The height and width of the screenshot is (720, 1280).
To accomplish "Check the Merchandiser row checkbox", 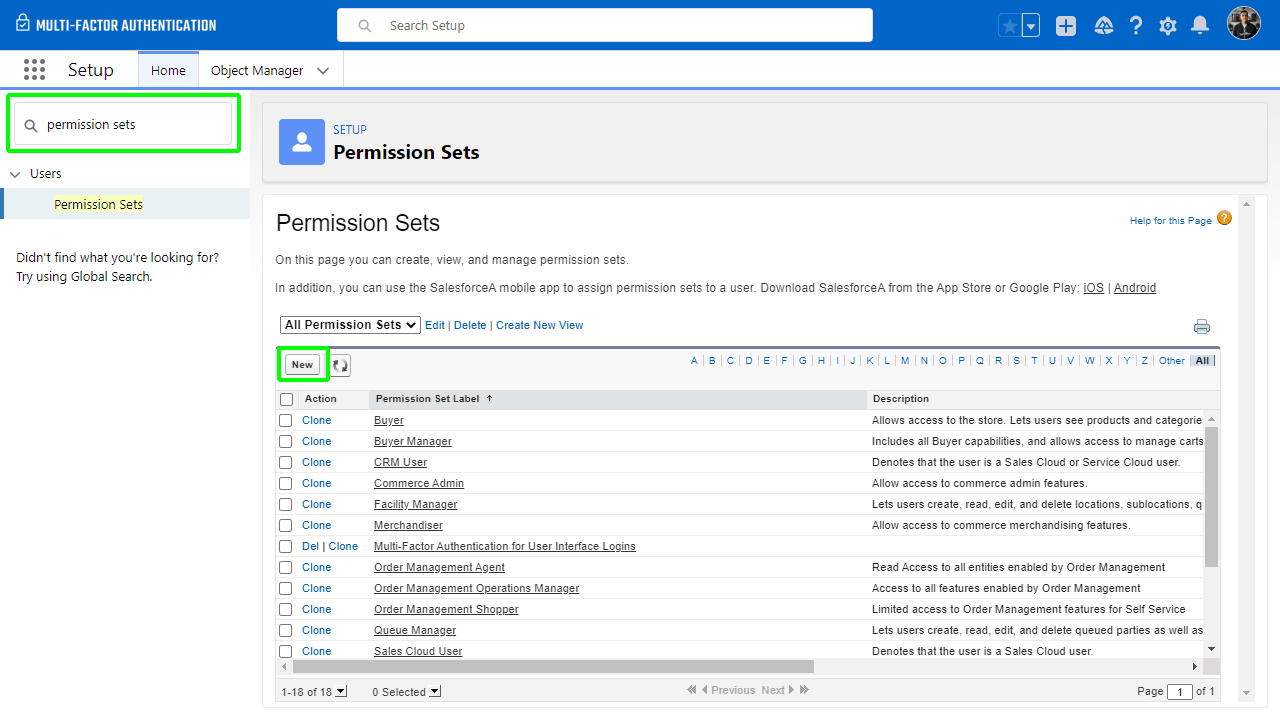I will 286,525.
